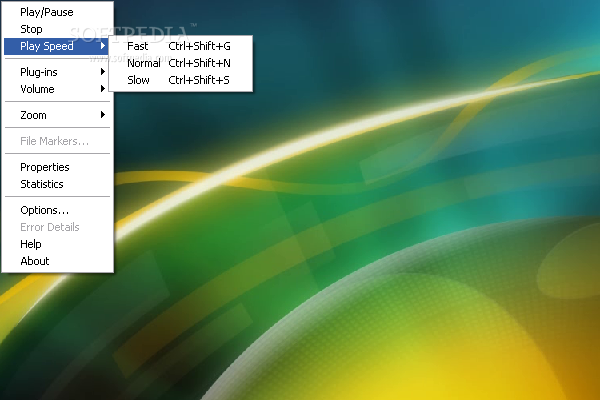600x400 pixels.
Task: Click the Ctrl+Shift+G shortcut text
Action: click(x=199, y=46)
